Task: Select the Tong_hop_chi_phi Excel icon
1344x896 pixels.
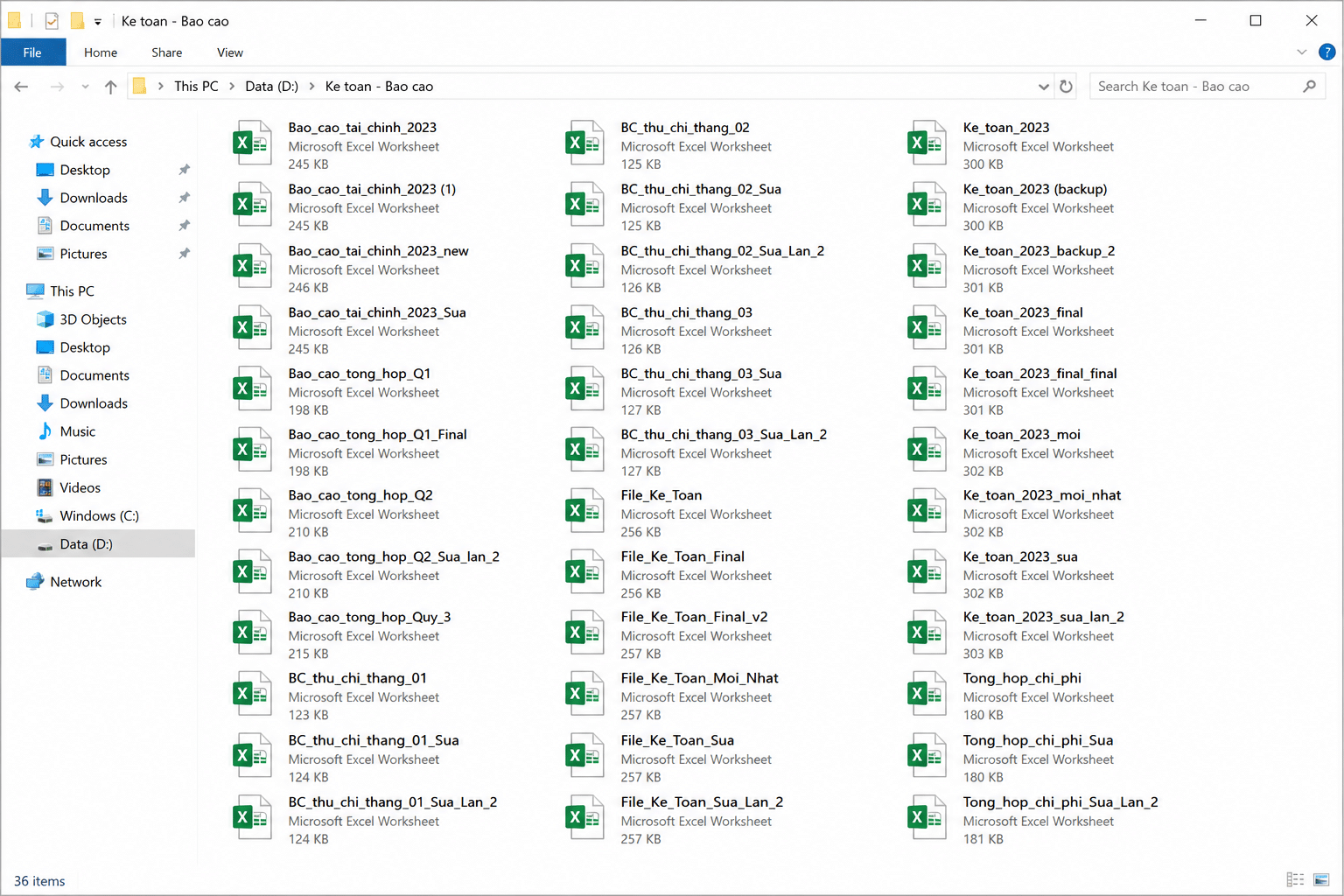Action: (927, 695)
